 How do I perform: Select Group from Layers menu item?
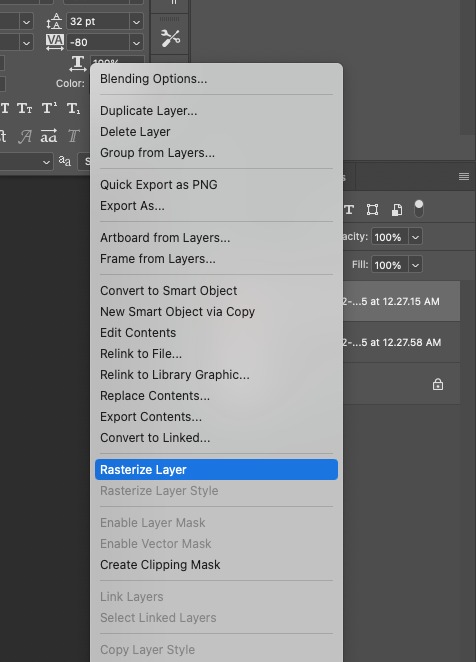216,153
